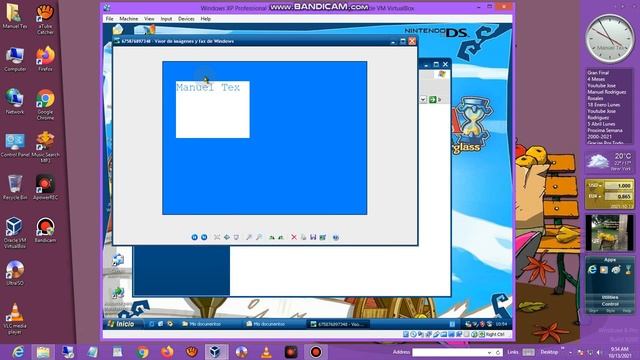Open Control Panel desktop icon
Screen dimensions: 640x360
click(x=15, y=145)
